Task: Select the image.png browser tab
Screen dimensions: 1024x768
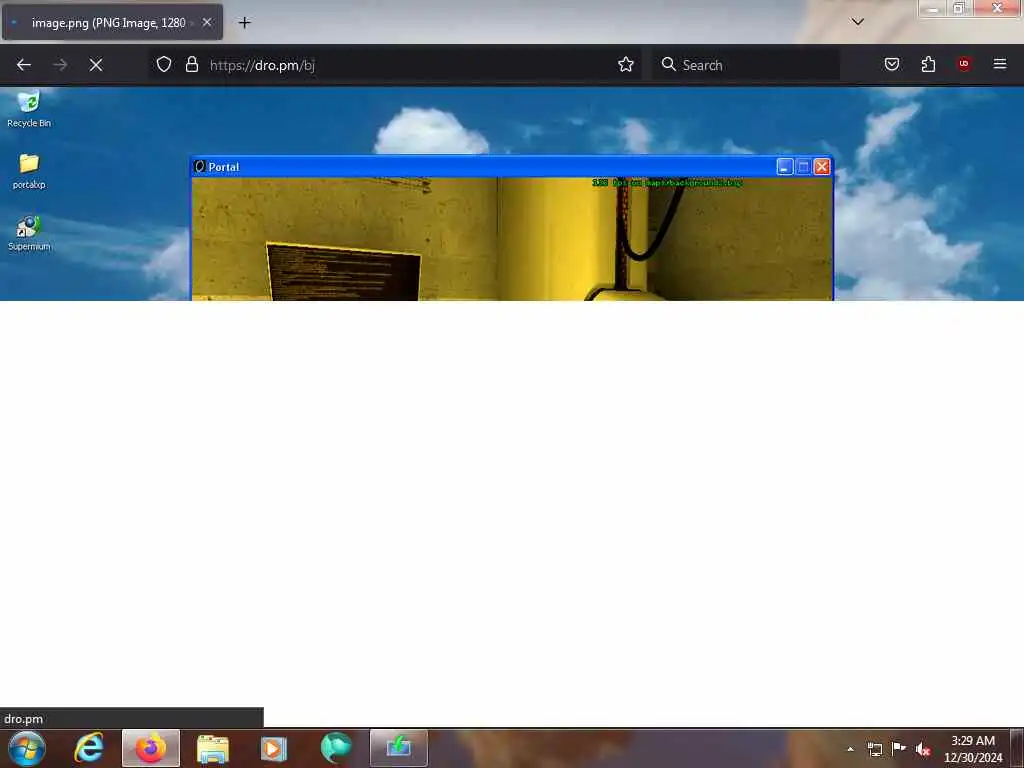Action: 112,22
